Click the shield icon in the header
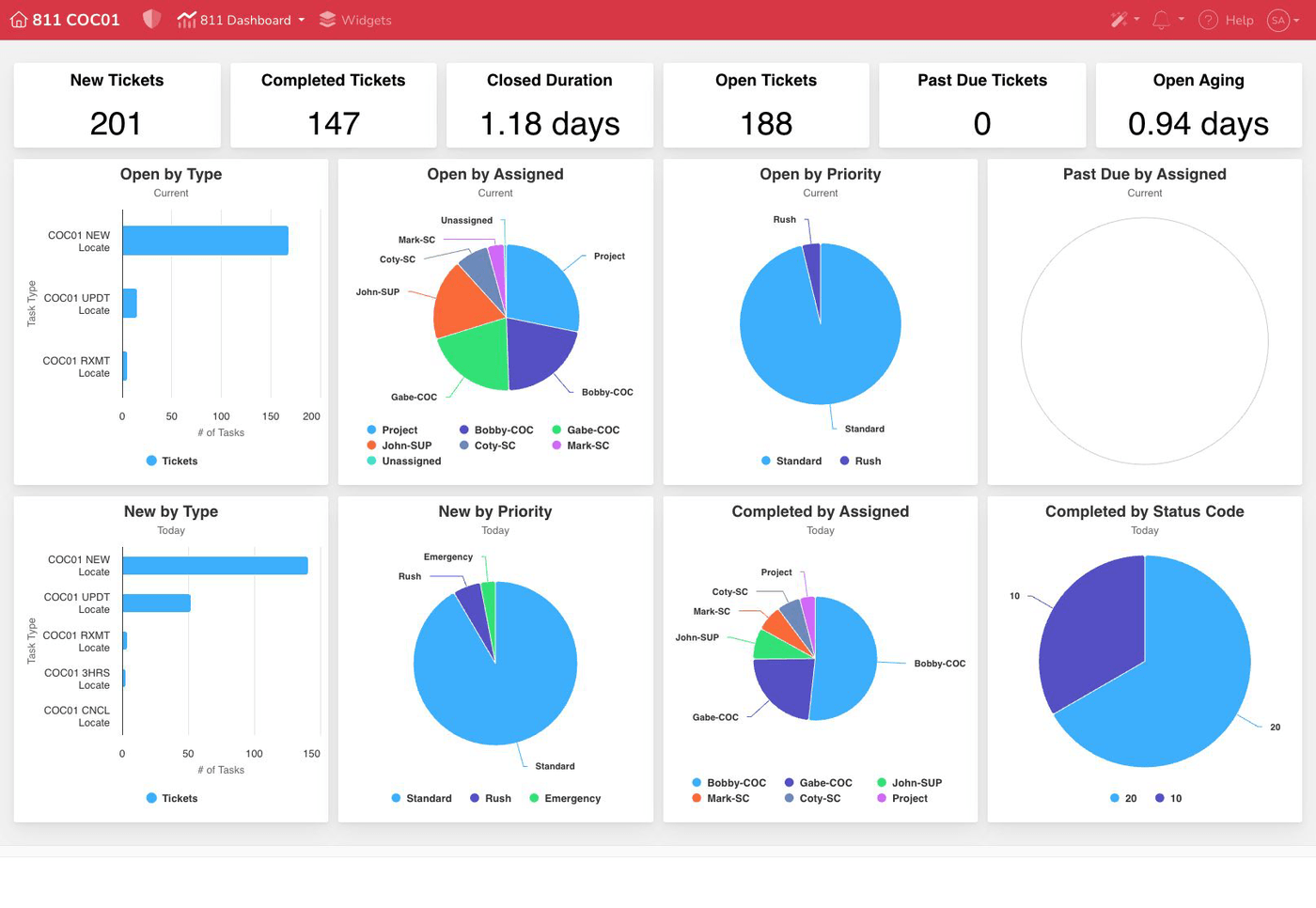1316x908 pixels. coord(151,20)
